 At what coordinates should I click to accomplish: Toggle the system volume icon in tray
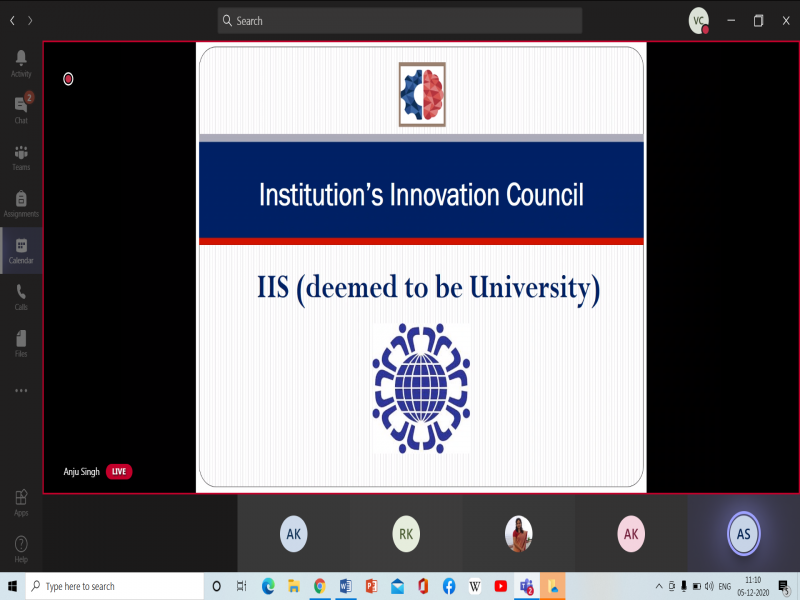pos(708,586)
